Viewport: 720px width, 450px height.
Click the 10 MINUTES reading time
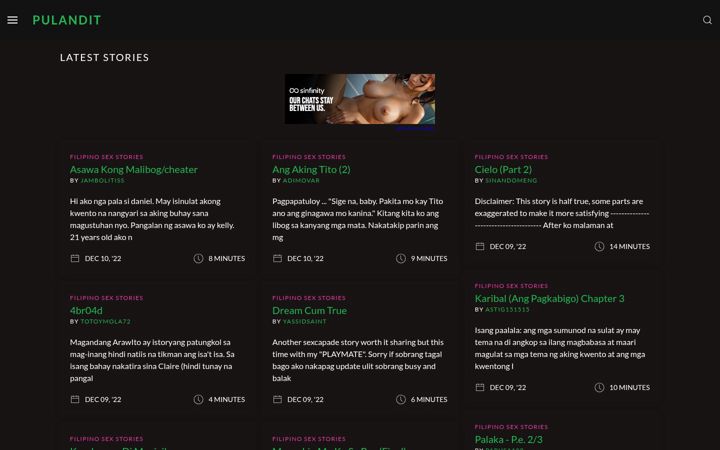tap(630, 388)
